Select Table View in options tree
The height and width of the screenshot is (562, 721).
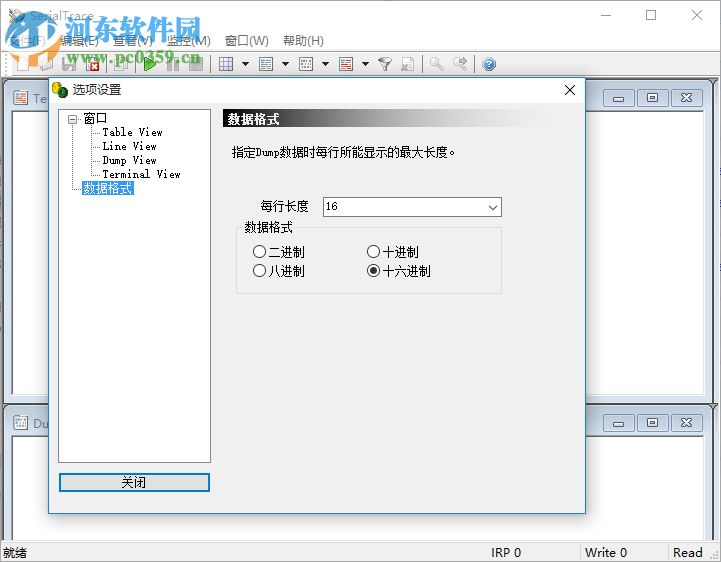click(132, 132)
